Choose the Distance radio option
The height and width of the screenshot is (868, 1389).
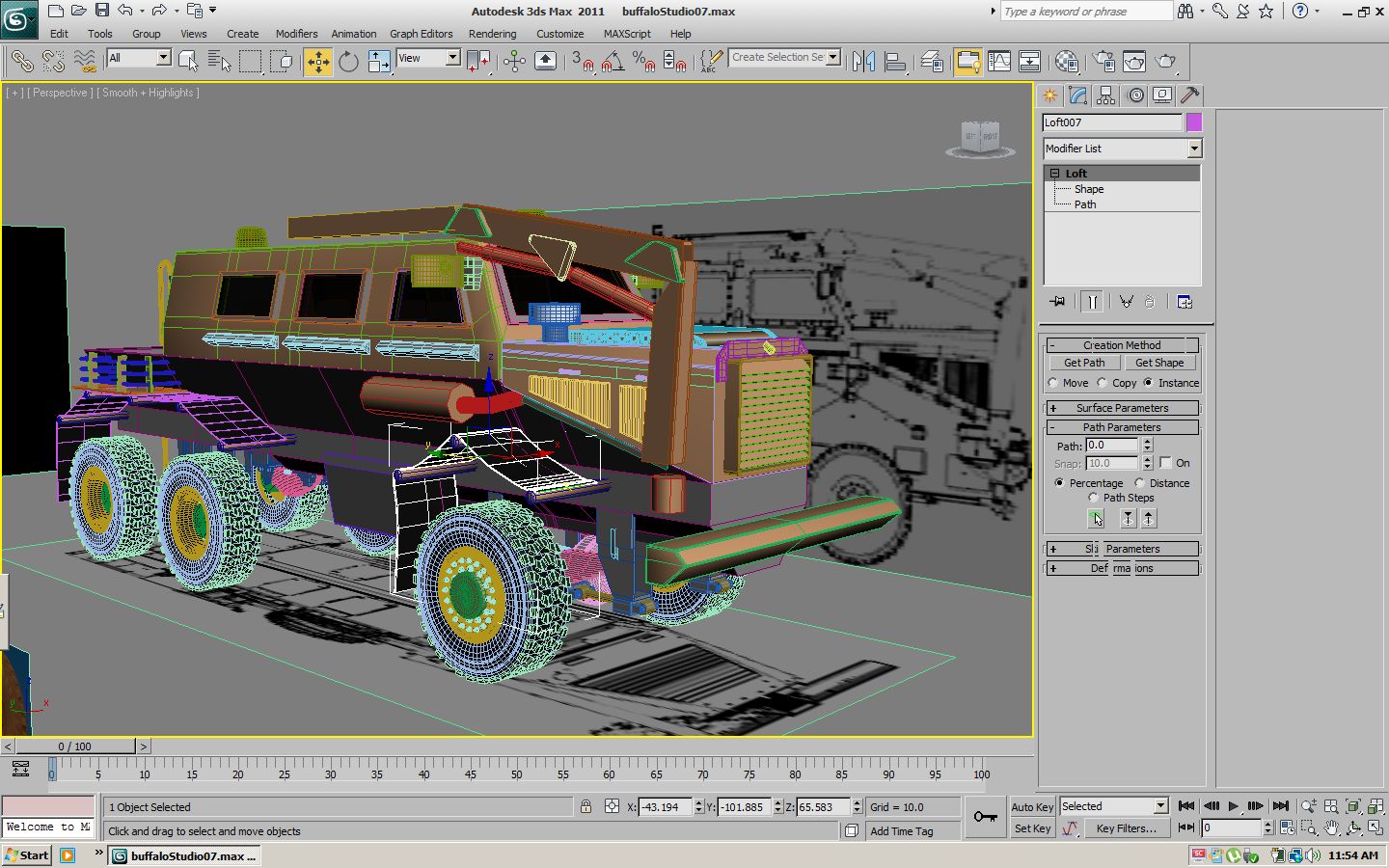[x=1140, y=483]
